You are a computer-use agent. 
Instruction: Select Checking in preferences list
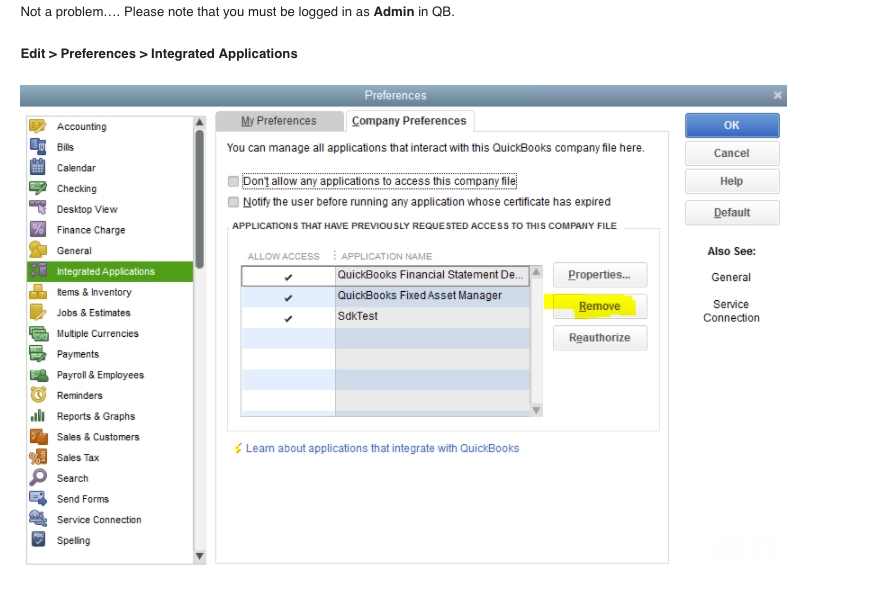click(x=110, y=188)
